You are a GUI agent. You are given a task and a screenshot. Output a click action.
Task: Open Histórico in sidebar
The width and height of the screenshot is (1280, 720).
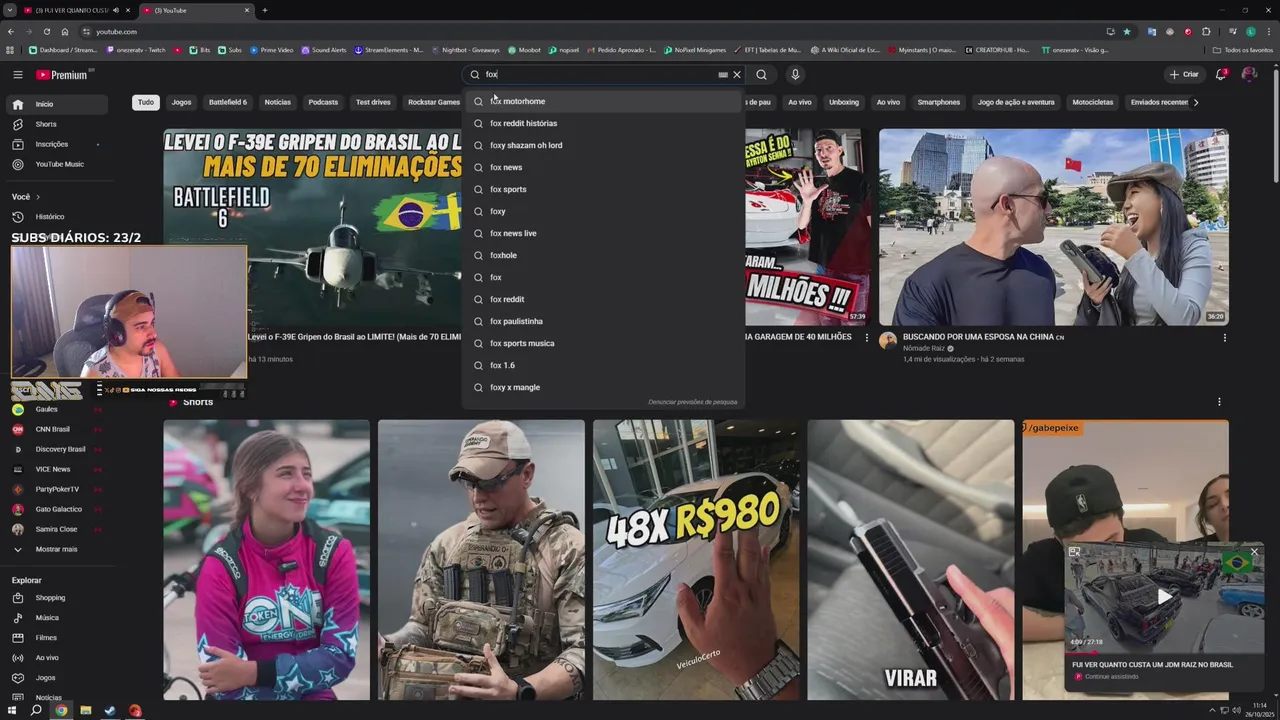pos(56,217)
